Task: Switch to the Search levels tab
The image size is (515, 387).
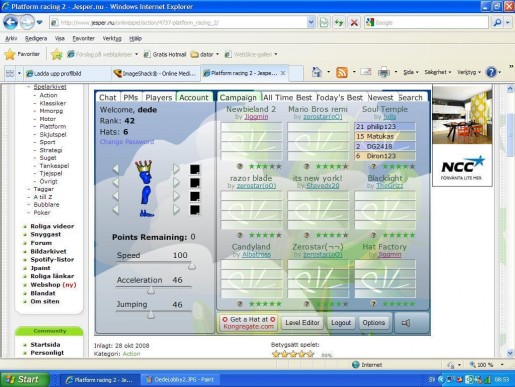Action: point(411,97)
